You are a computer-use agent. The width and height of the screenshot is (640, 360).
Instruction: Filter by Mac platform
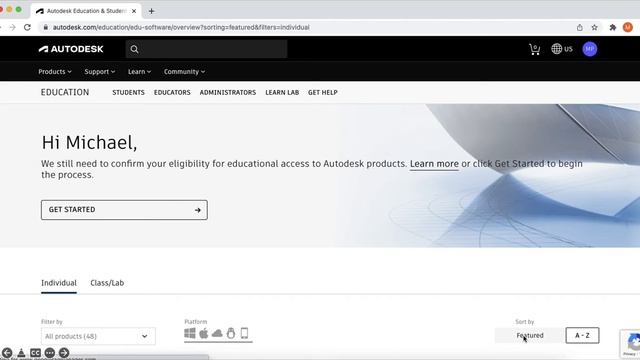[x=204, y=333]
